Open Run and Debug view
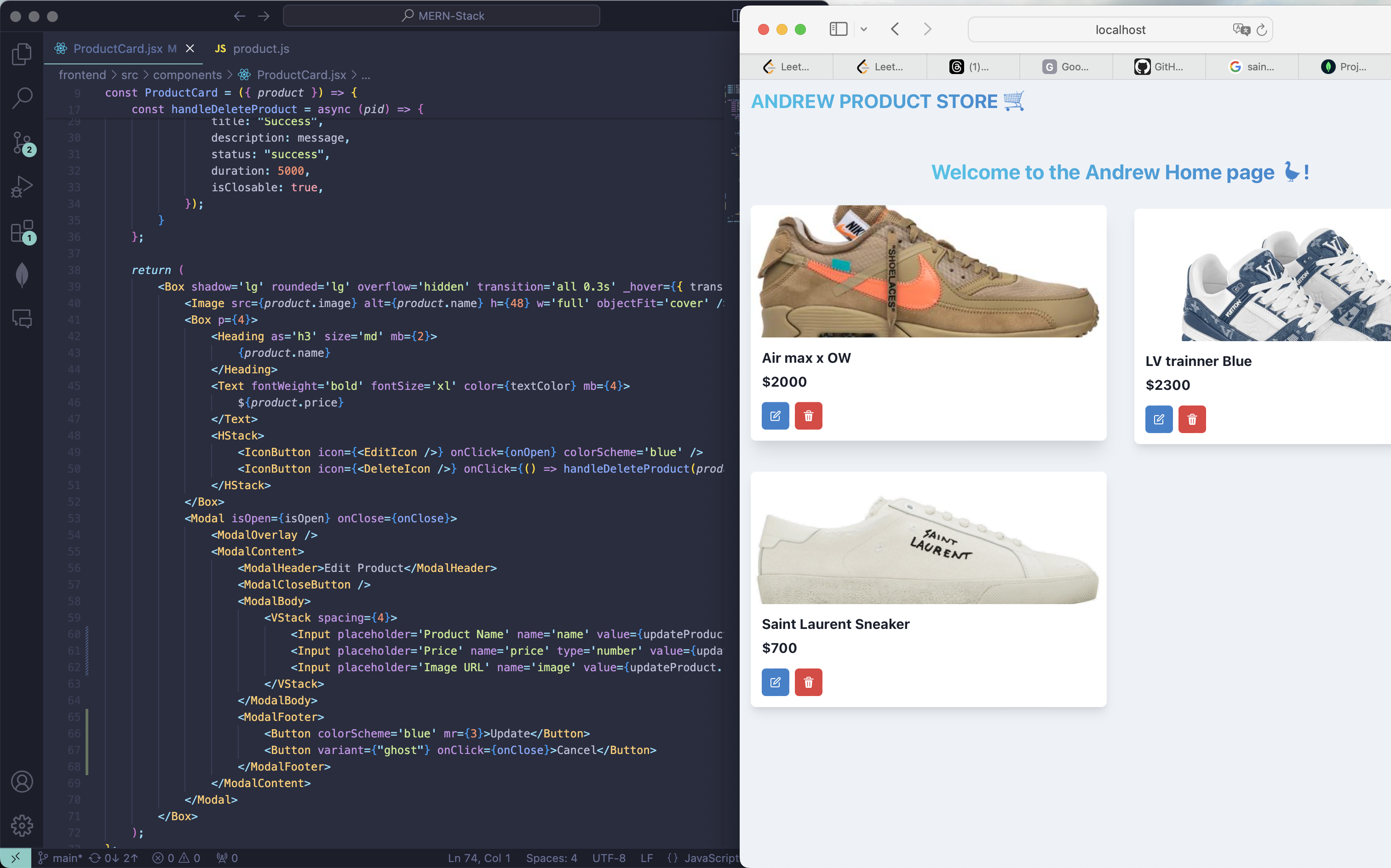The image size is (1391, 868). [x=22, y=187]
